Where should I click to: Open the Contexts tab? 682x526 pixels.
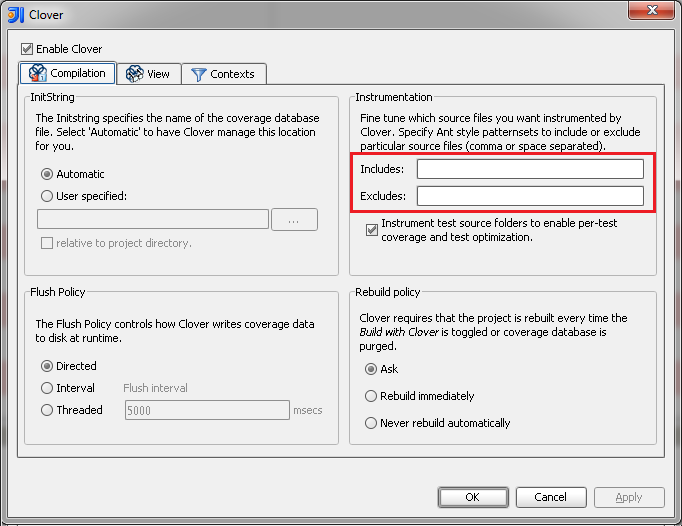[222, 74]
